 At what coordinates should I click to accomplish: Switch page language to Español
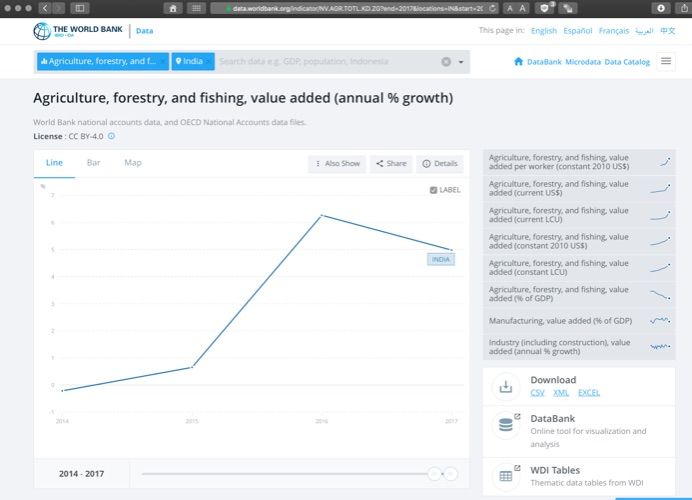(577, 31)
